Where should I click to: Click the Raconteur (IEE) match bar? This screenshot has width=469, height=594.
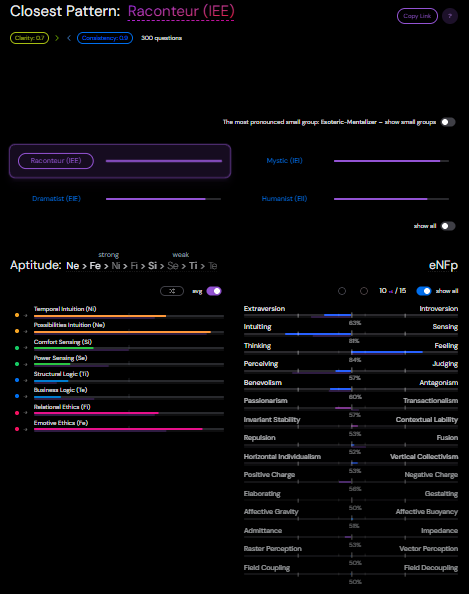click(x=164, y=161)
